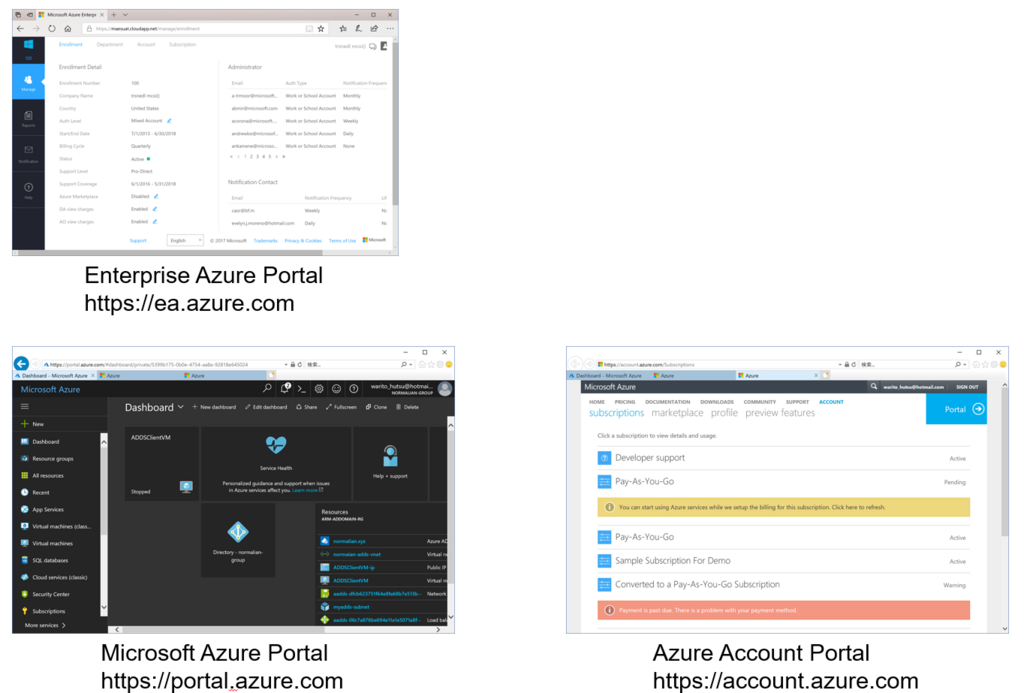Click home button in Enterprise portal browser
The width and height of the screenshot is (1024, 693).
tap(68, 29)
